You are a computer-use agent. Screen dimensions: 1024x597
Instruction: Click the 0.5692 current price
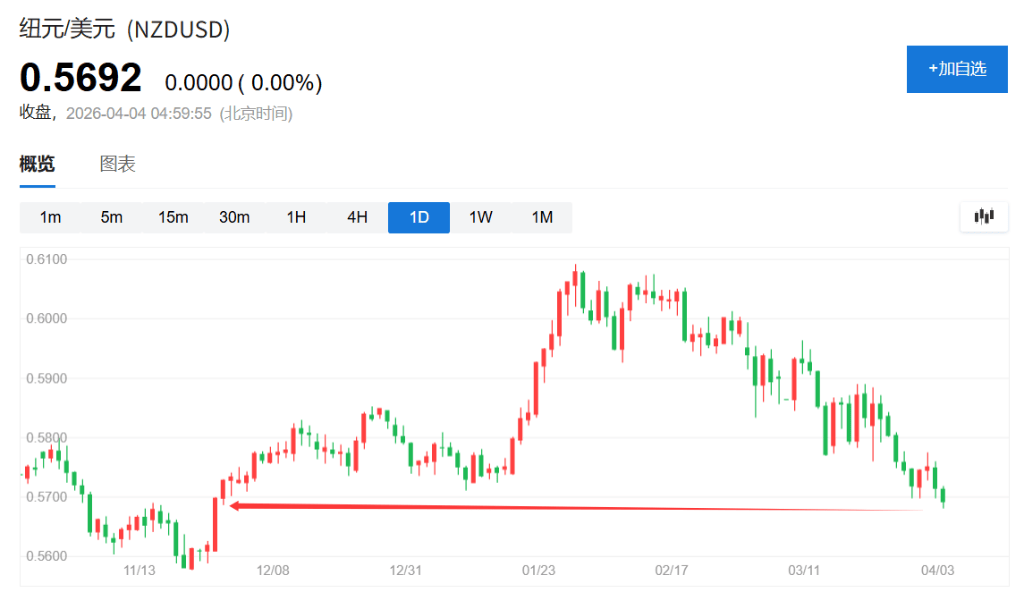(x=81, y=77)
